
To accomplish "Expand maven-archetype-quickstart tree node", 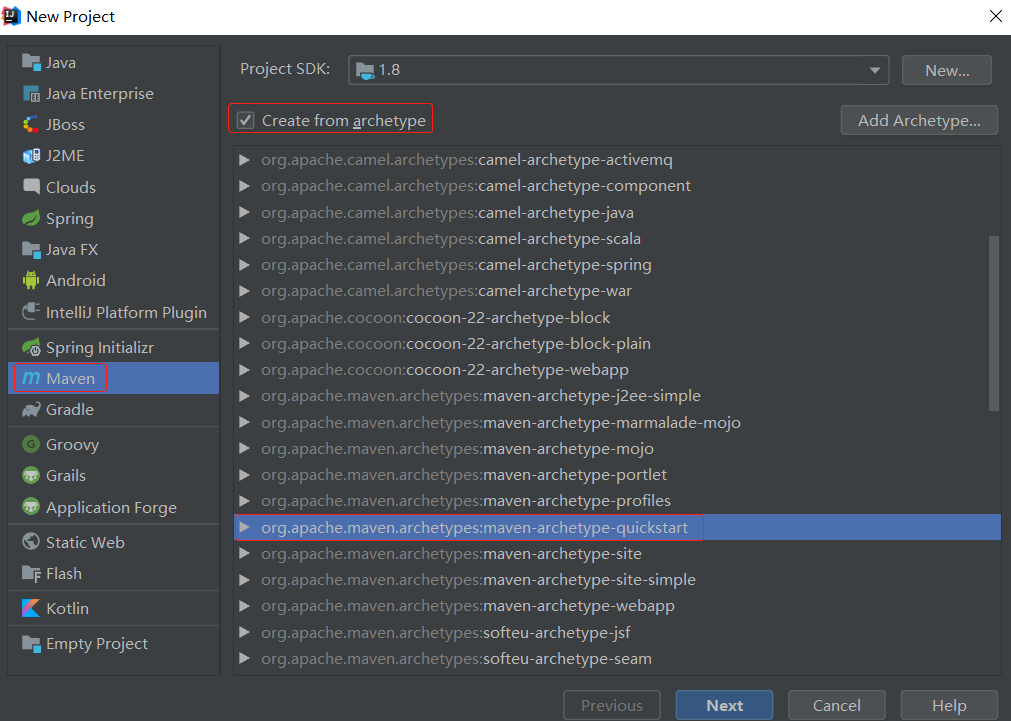I will tap(244, 527).
